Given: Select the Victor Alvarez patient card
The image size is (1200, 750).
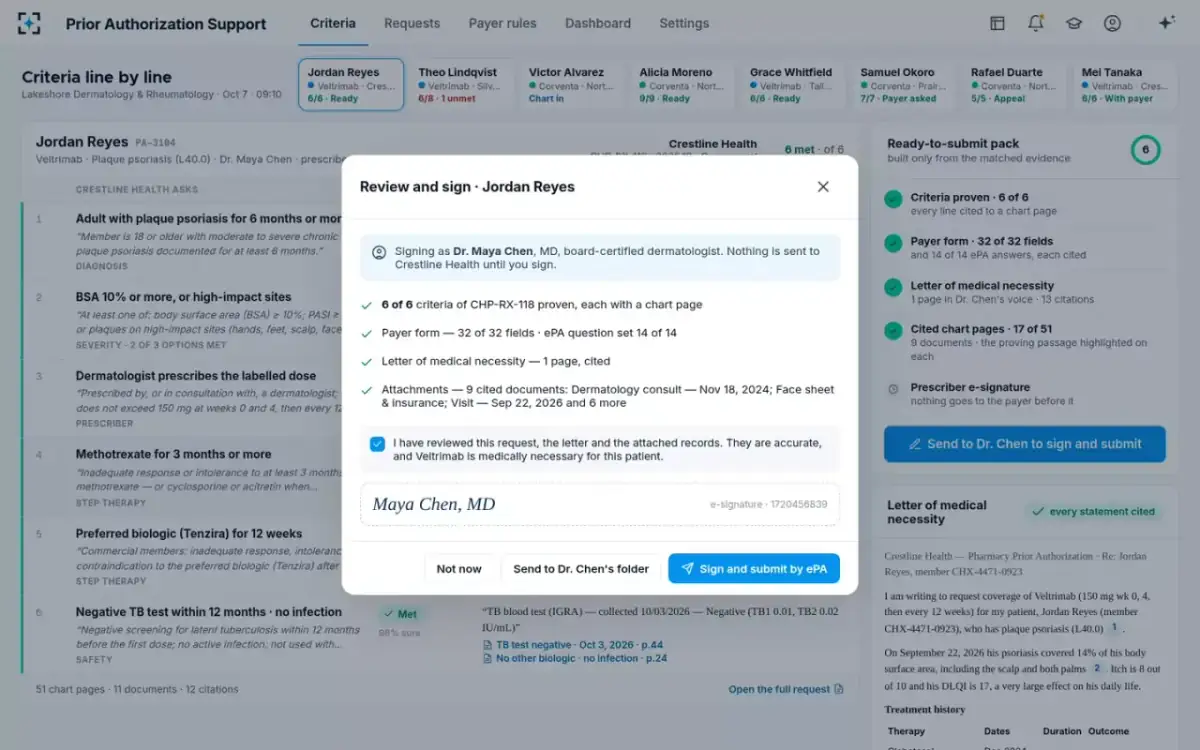Looking at the screenshot, I should tap(571, 85).
